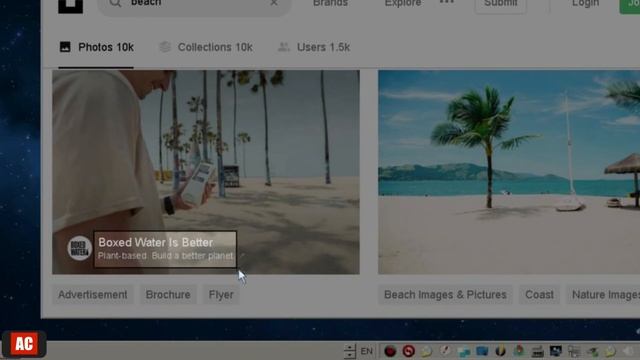Select the Photos 10k tab
Image resolution: width=640 pixels, height=360 pixels.
click(96, 47)
